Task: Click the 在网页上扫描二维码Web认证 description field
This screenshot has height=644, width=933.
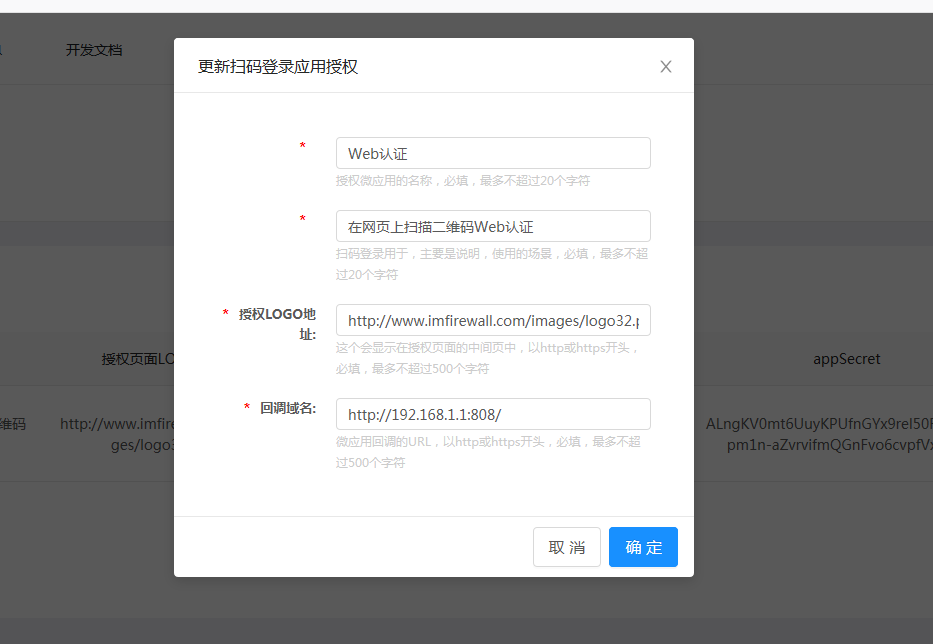Action: (x=493, y=226)
